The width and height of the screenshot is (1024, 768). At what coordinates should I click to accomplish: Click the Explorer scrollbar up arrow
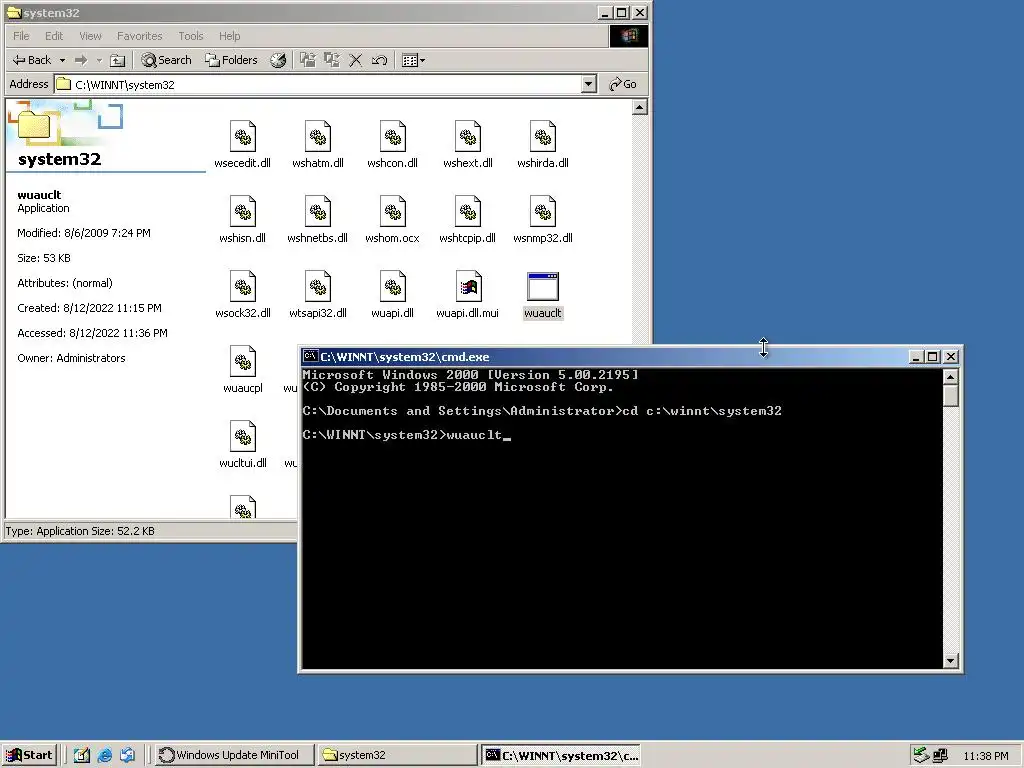pyautogui.click(x=640, y=107)
